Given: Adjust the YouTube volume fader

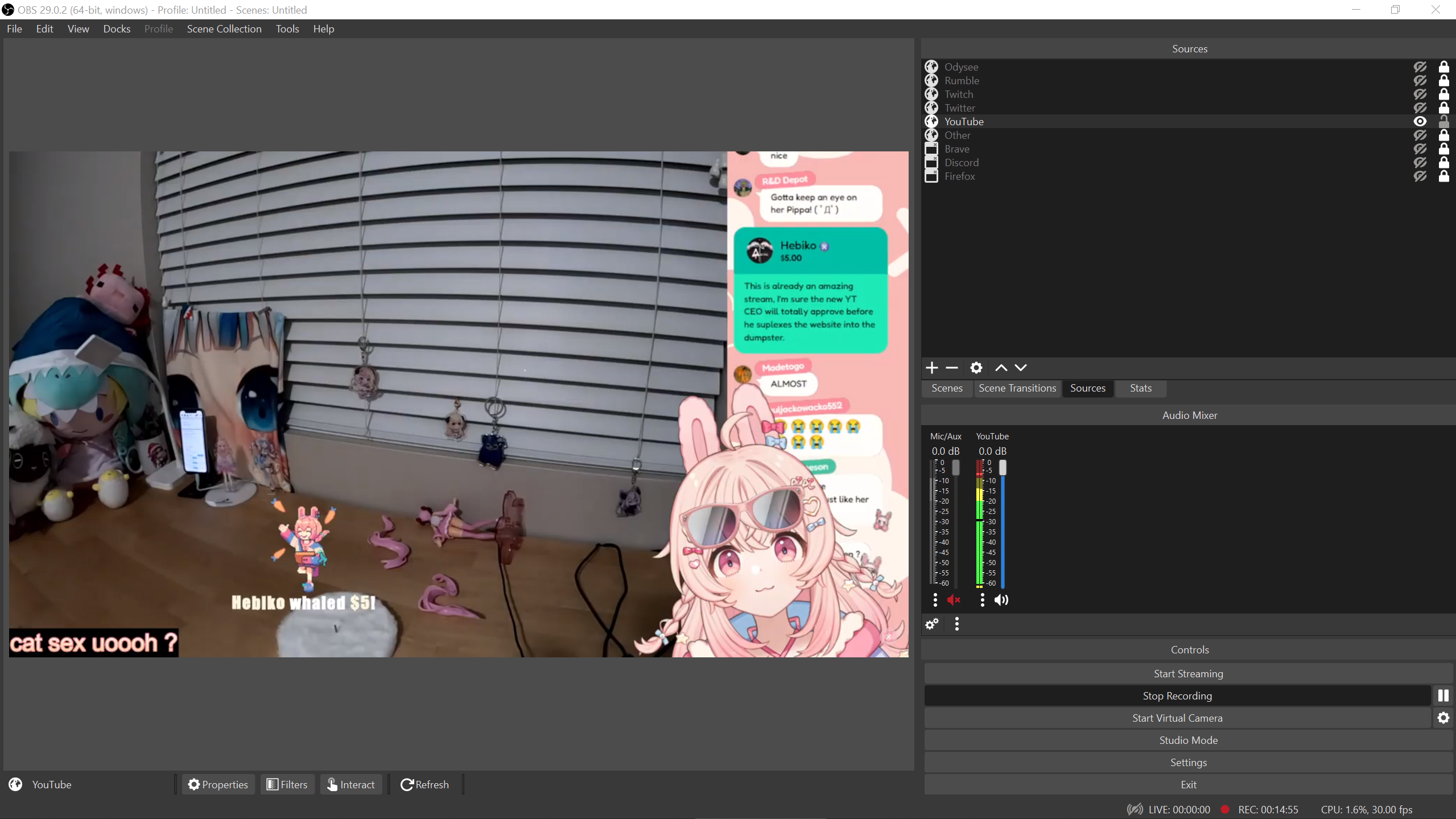Looking at the screenshot, I should 1003,467.
